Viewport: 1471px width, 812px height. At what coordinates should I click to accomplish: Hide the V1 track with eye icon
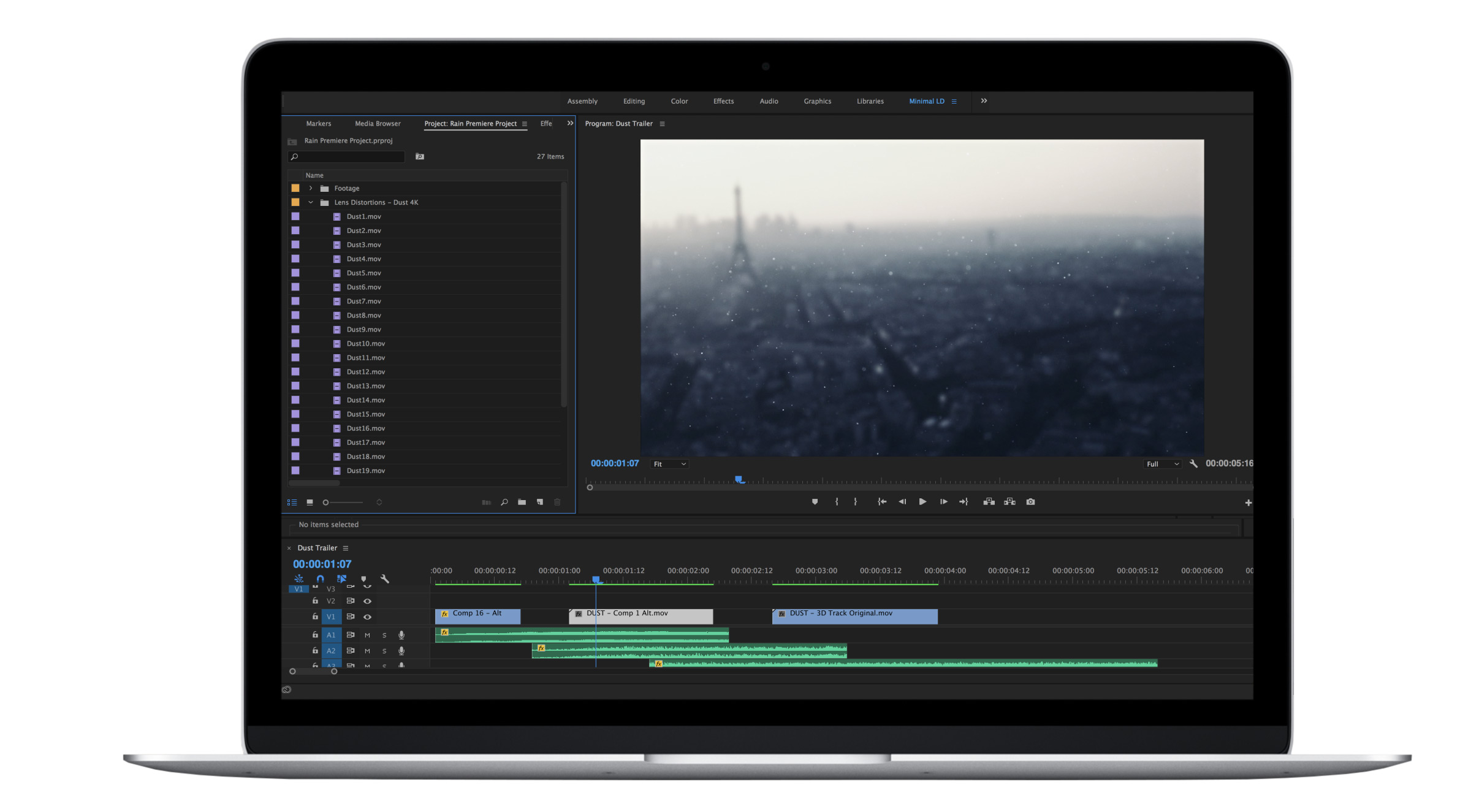click(x=368, y=617)
